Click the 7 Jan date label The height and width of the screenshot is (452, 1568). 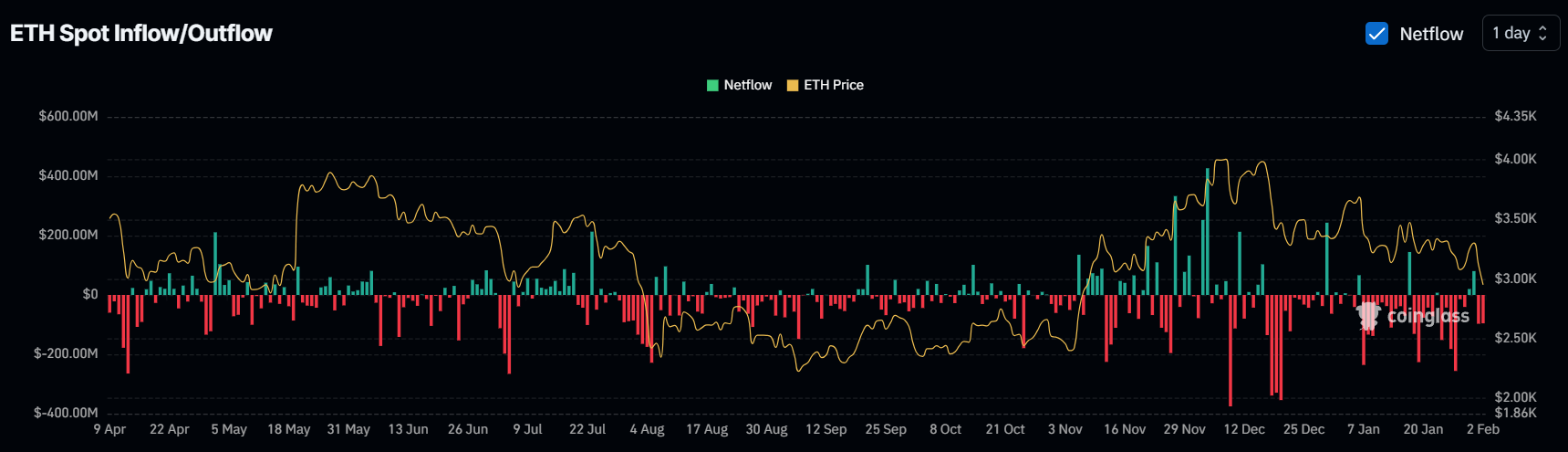(x=1364, y=429)
